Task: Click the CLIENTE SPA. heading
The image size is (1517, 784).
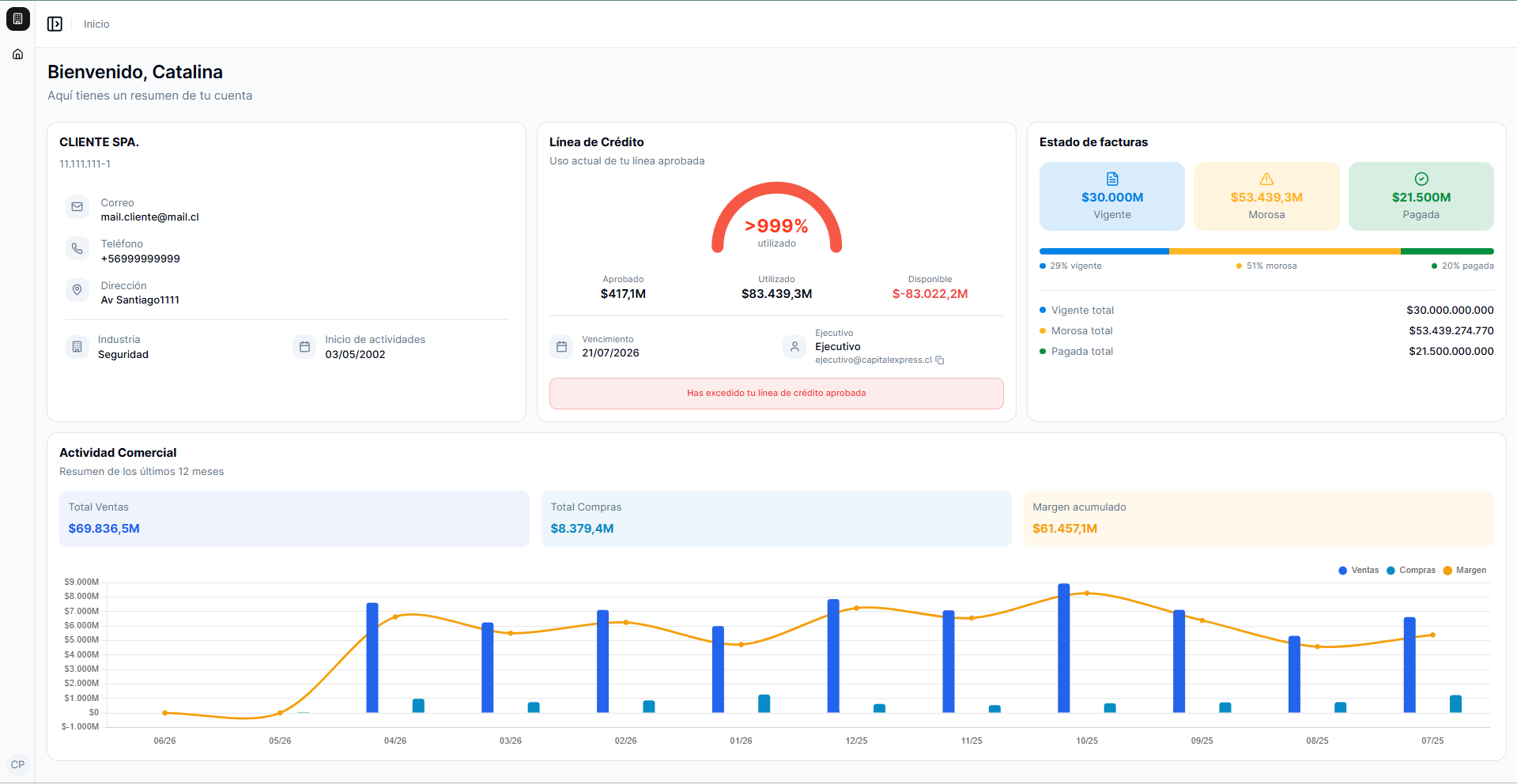Action: pos(99,142)
